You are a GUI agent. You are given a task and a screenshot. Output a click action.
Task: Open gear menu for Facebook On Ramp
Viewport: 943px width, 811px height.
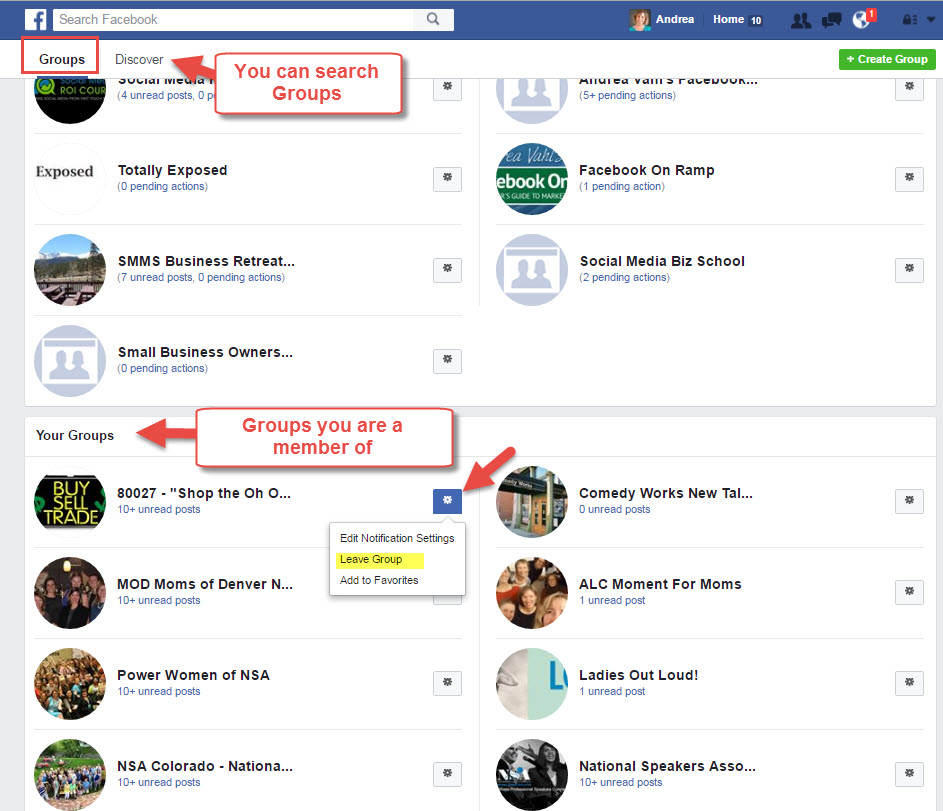pos(908,179)
